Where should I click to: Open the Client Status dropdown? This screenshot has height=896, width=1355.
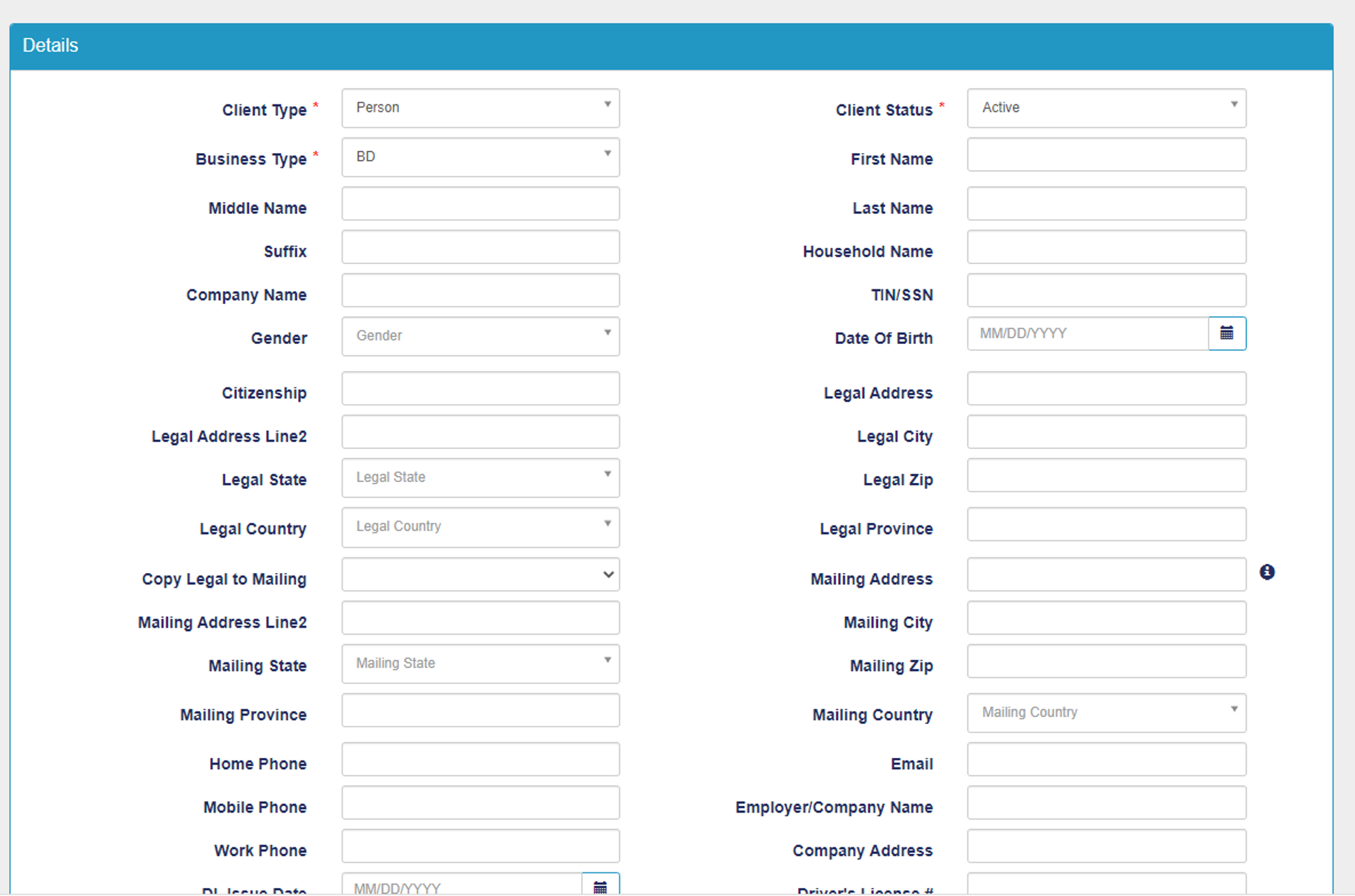pyautogui.click(x=1106, y=108)
